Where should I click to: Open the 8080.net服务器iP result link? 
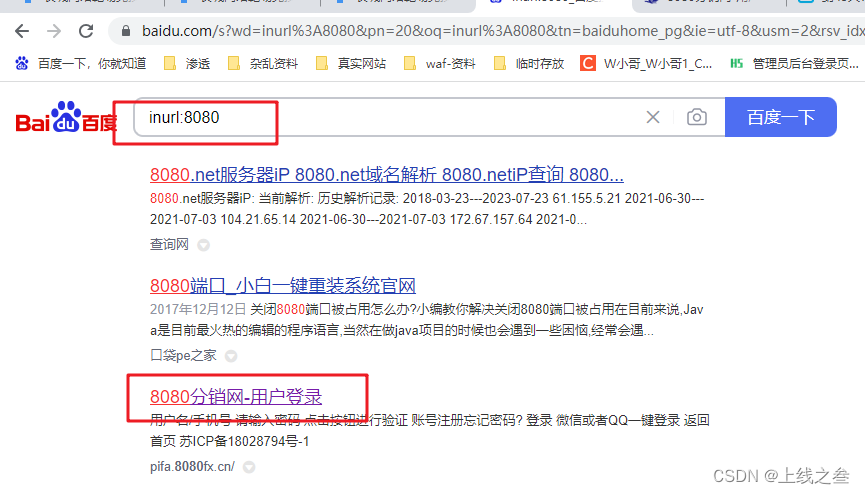tap(387, 174)
